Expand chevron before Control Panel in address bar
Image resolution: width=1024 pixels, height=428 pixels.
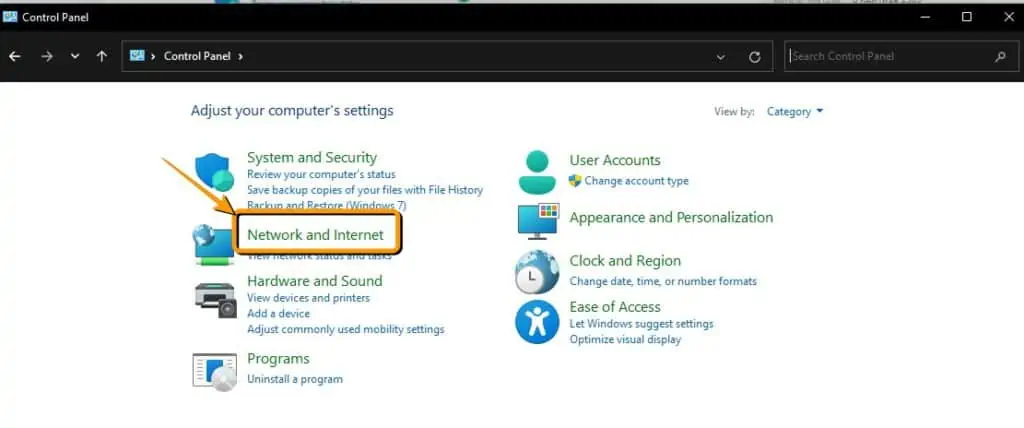[153, 56]
